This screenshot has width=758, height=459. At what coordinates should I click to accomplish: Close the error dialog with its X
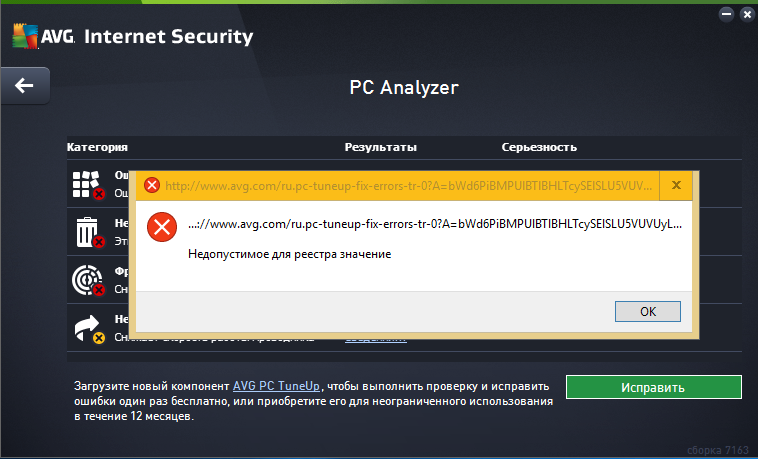(x=676, y=185)
